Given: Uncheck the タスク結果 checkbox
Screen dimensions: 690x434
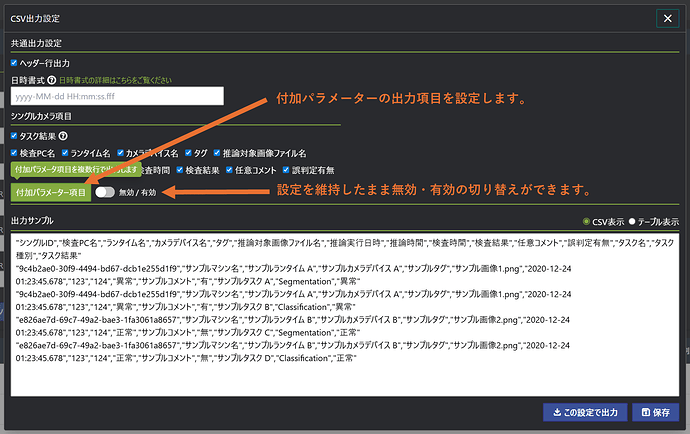Looking at the screenshot, I should pyautogui.click(x=14, y=136).
